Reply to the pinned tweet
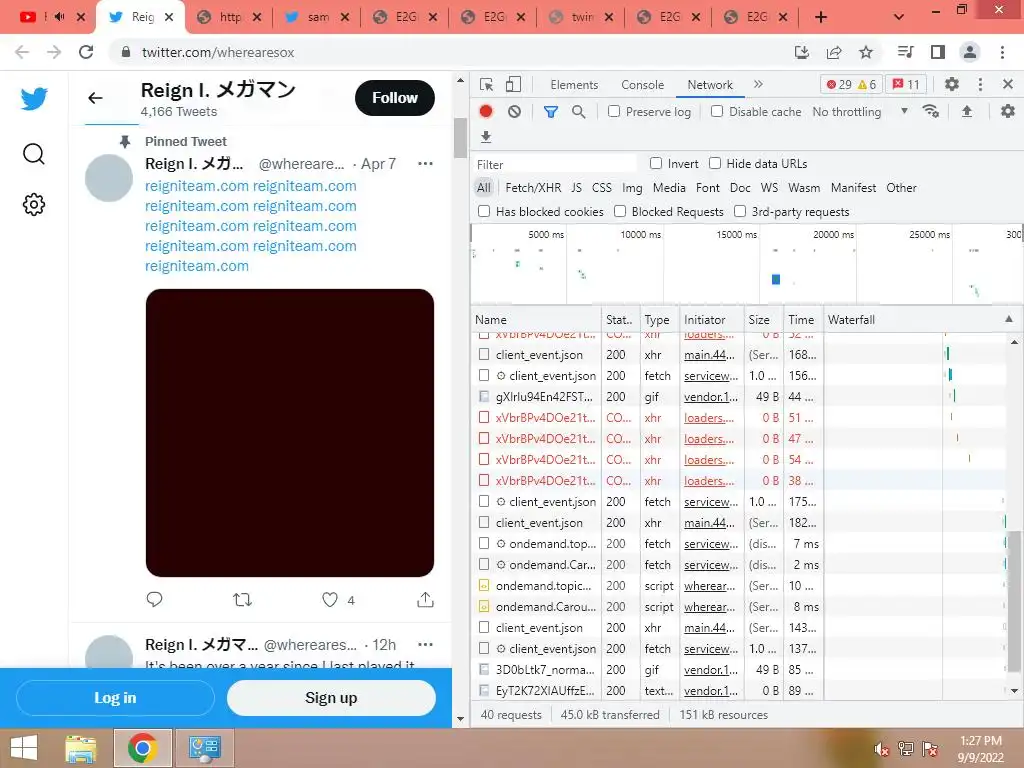This screenshot has height=768, width=1024. 154,600
